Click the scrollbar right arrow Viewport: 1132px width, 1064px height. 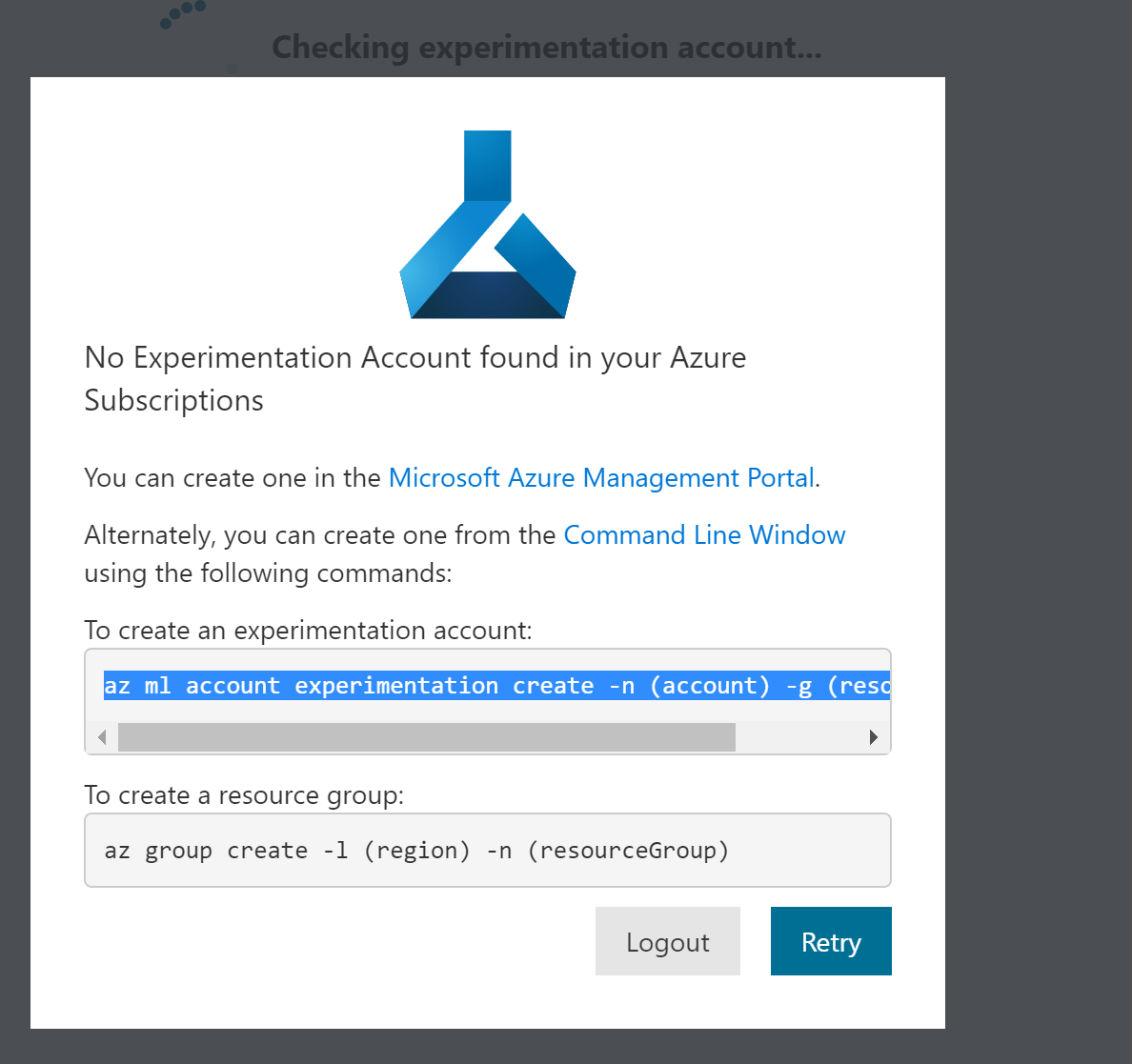tap(874, 736)
